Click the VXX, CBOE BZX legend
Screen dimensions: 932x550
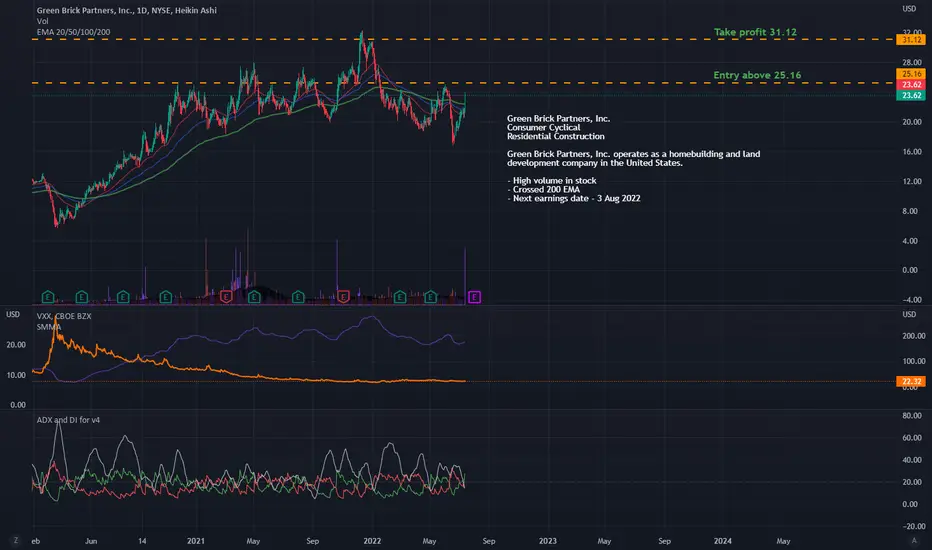click(64, 316)
